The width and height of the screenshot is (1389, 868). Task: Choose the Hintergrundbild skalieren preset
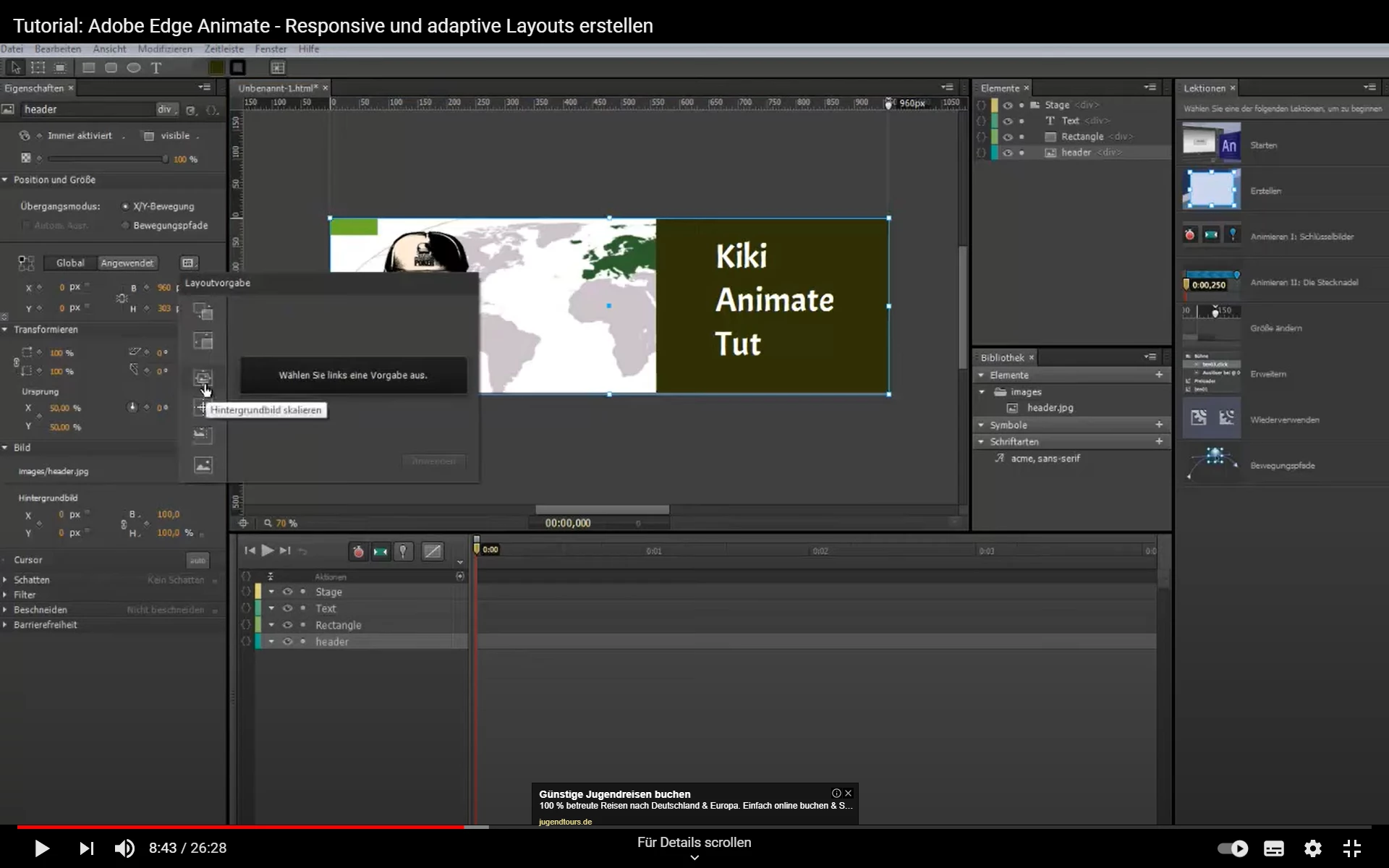point(203,378)
